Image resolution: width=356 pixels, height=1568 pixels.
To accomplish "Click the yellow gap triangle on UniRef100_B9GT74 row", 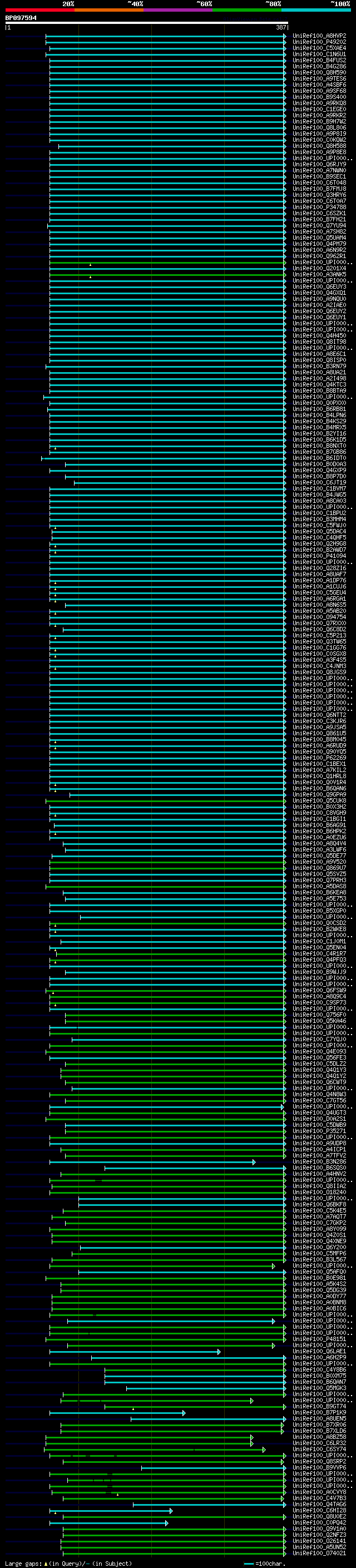I will (x=133, y=1409).
